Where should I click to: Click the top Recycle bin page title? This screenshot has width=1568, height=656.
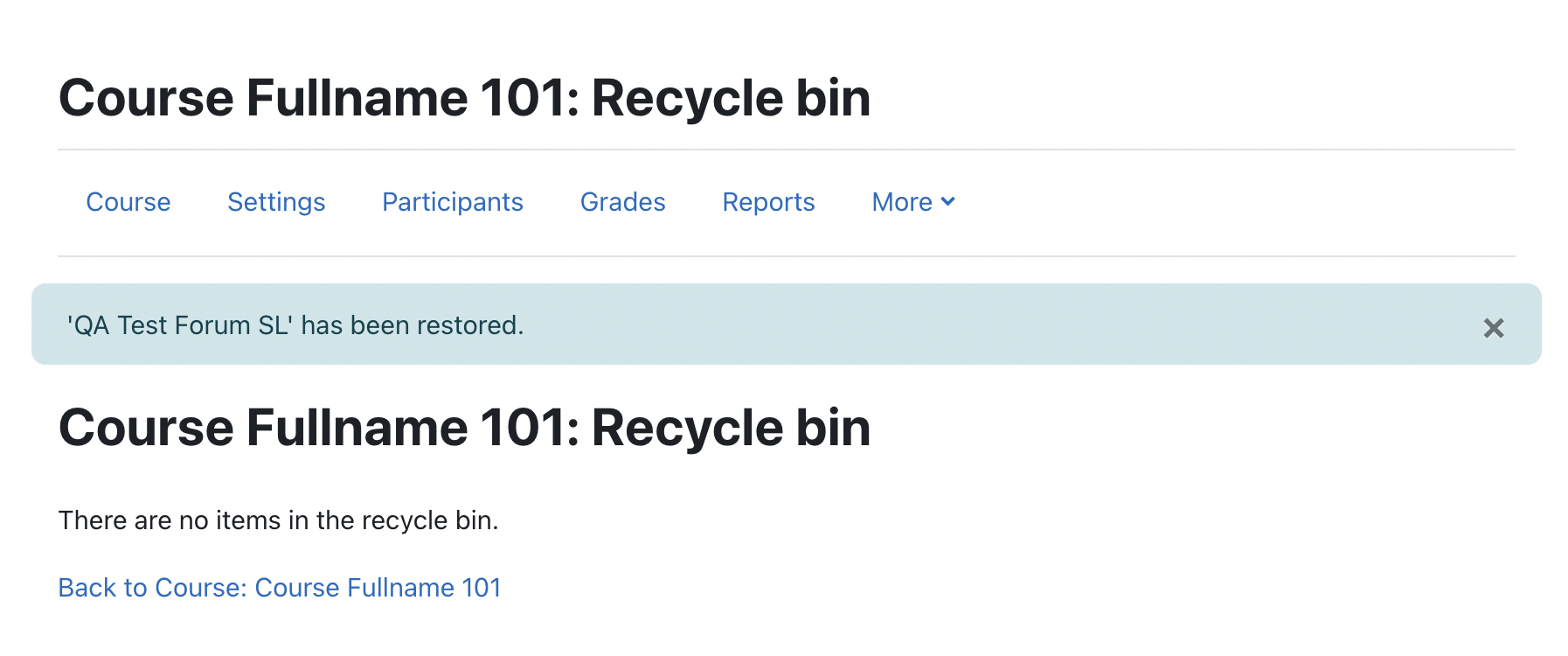465,97
